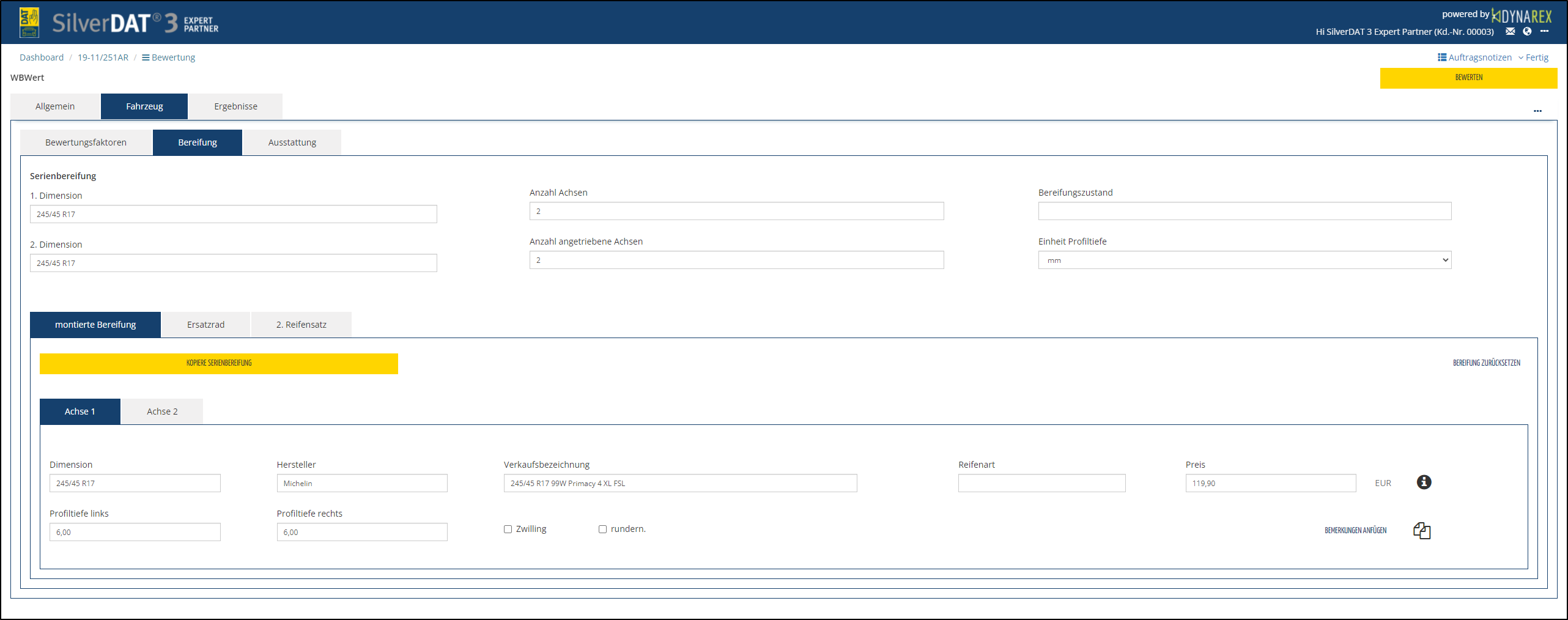The height and width of the screenshot is (620, 1568).
Task: Click the Auftragsnotizen list icon
Action: (1442, 57)
